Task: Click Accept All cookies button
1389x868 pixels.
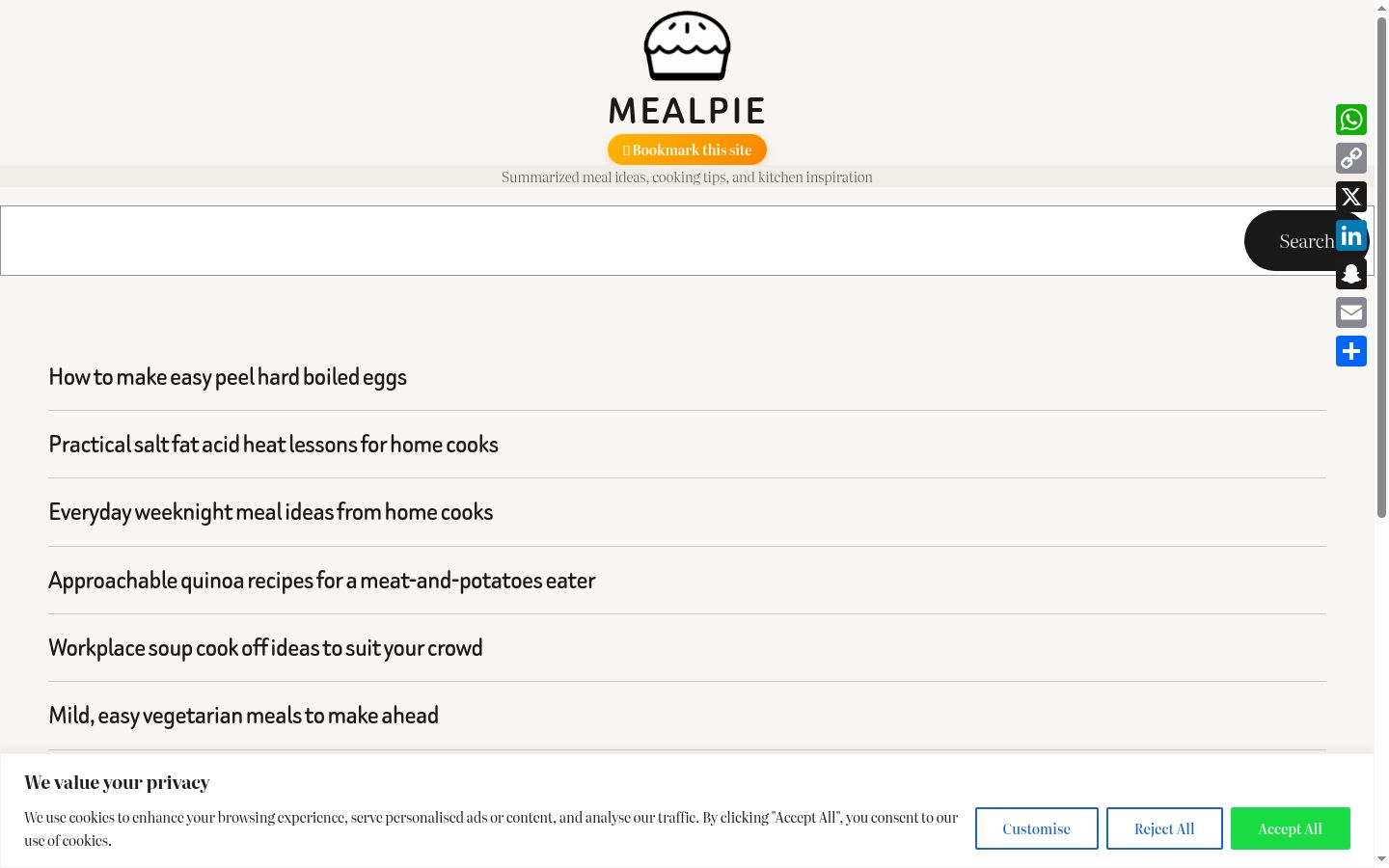Action: [1290, 828]
